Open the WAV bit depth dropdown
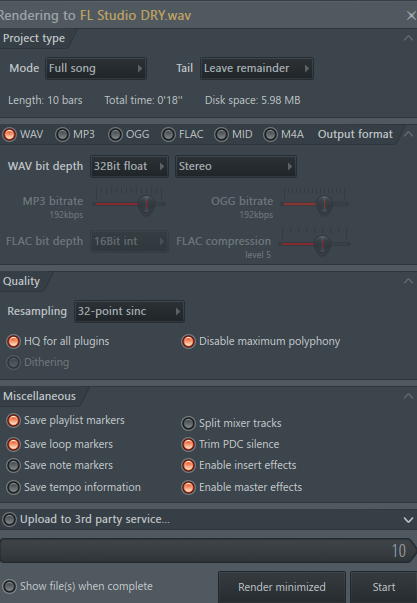Viewport: 417px width, 603px height. (129, 167)
